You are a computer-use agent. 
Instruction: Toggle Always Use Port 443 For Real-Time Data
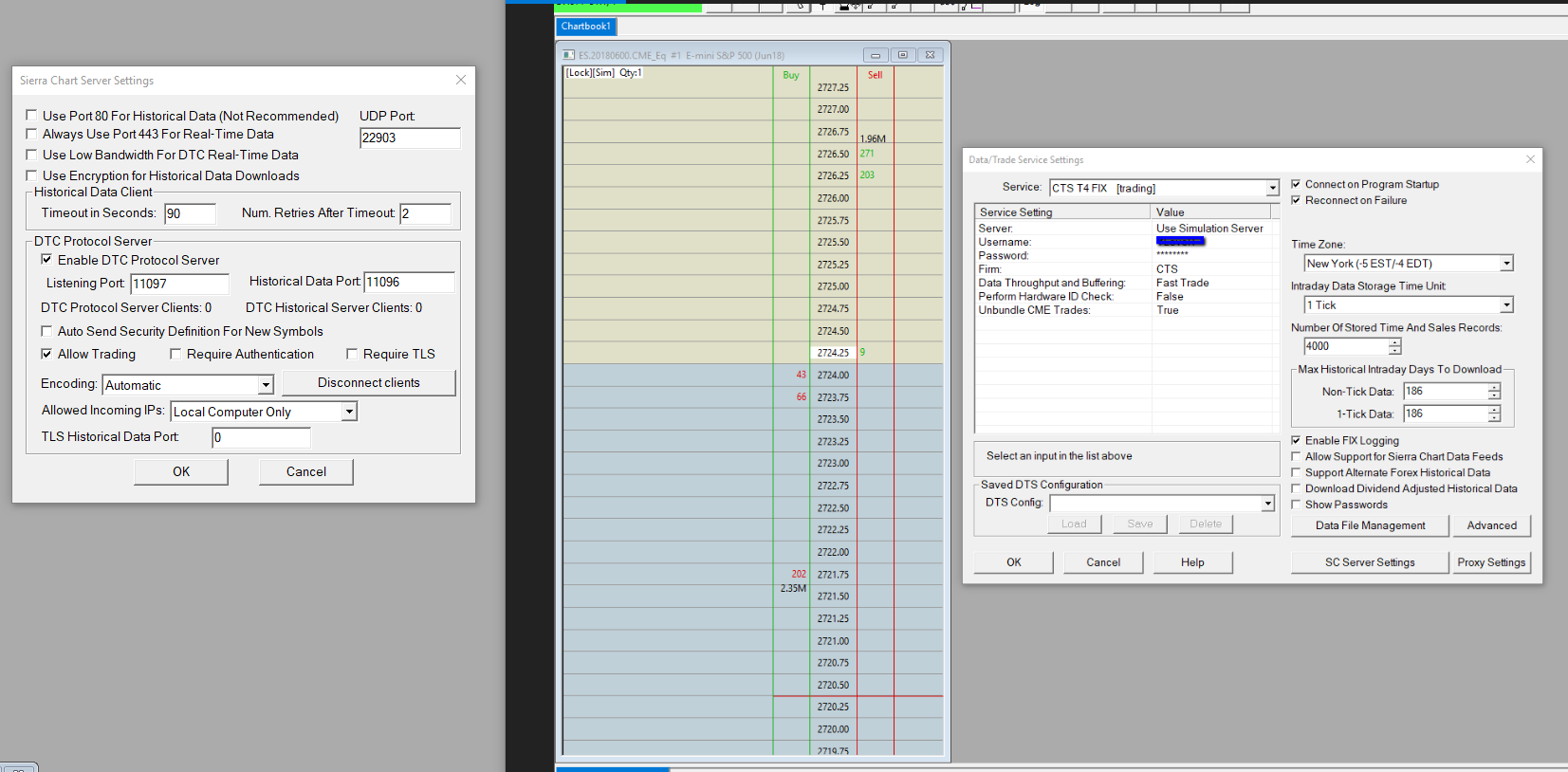pos(31,134)
